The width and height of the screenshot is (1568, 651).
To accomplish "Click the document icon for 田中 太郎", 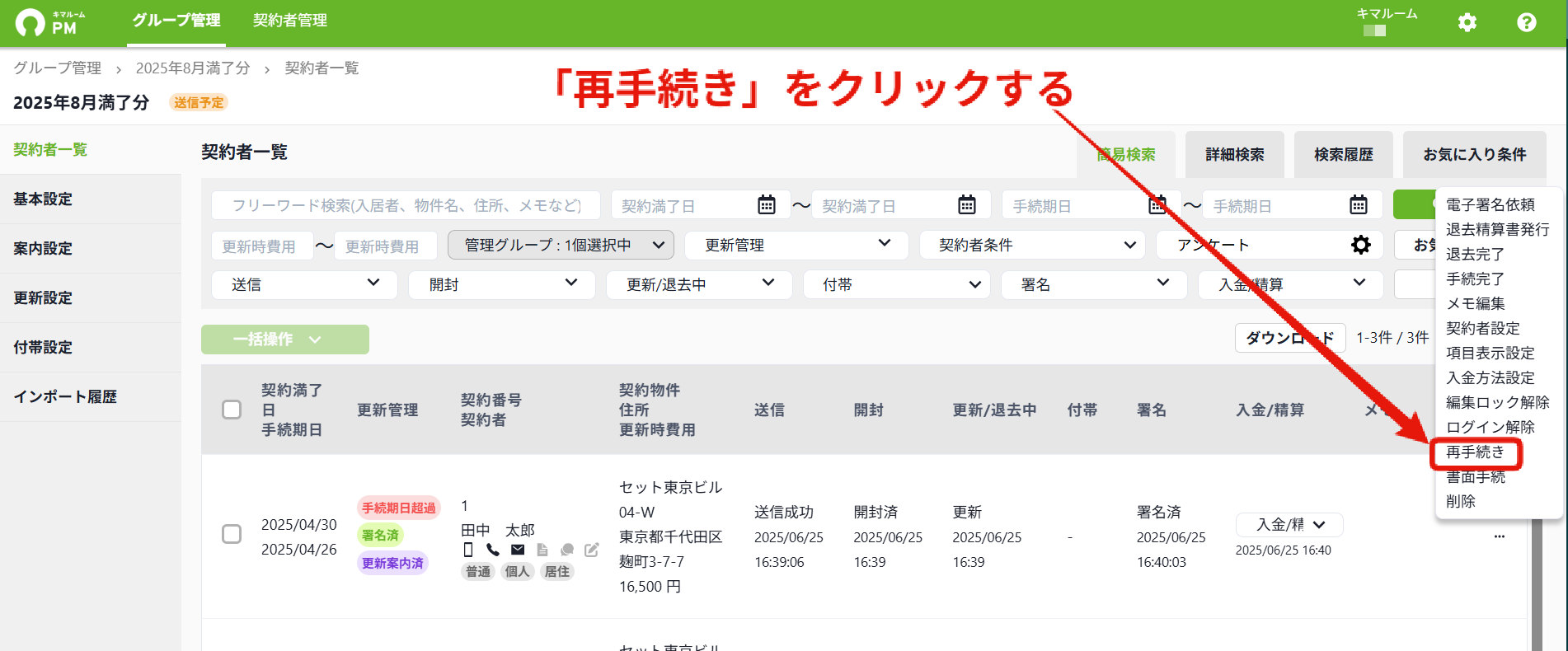I will (x=542, y=550).
